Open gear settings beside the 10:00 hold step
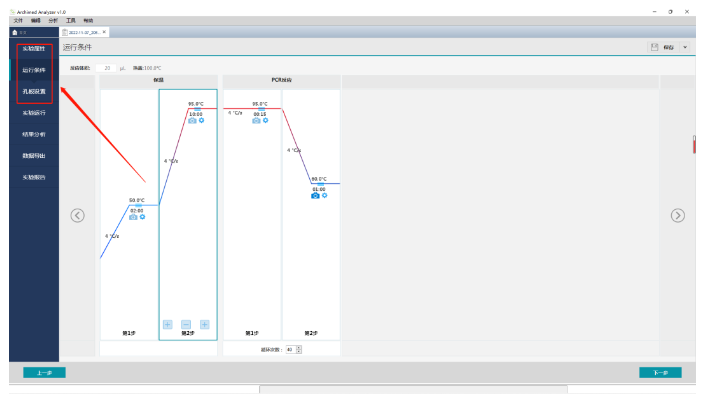 click(x=201, y=120)
